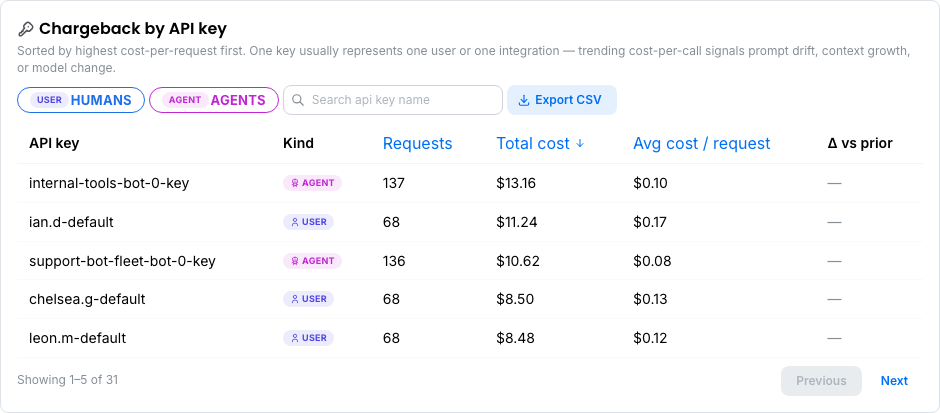The width and height of the screenshot is (940, 413).
Task: Click the sort arrow next to Total cost
Action: pyautogui.click(x=580, y=144)
